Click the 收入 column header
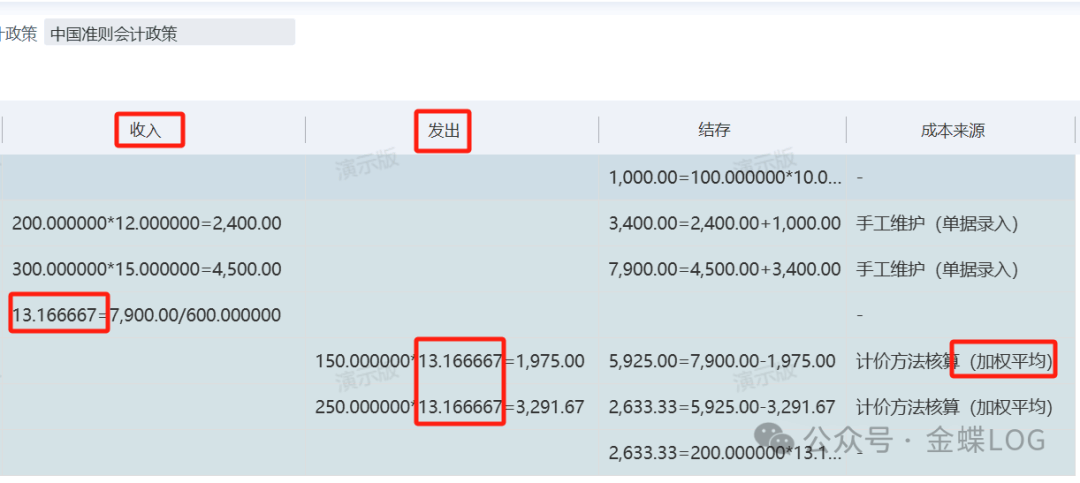 (146, 130)
